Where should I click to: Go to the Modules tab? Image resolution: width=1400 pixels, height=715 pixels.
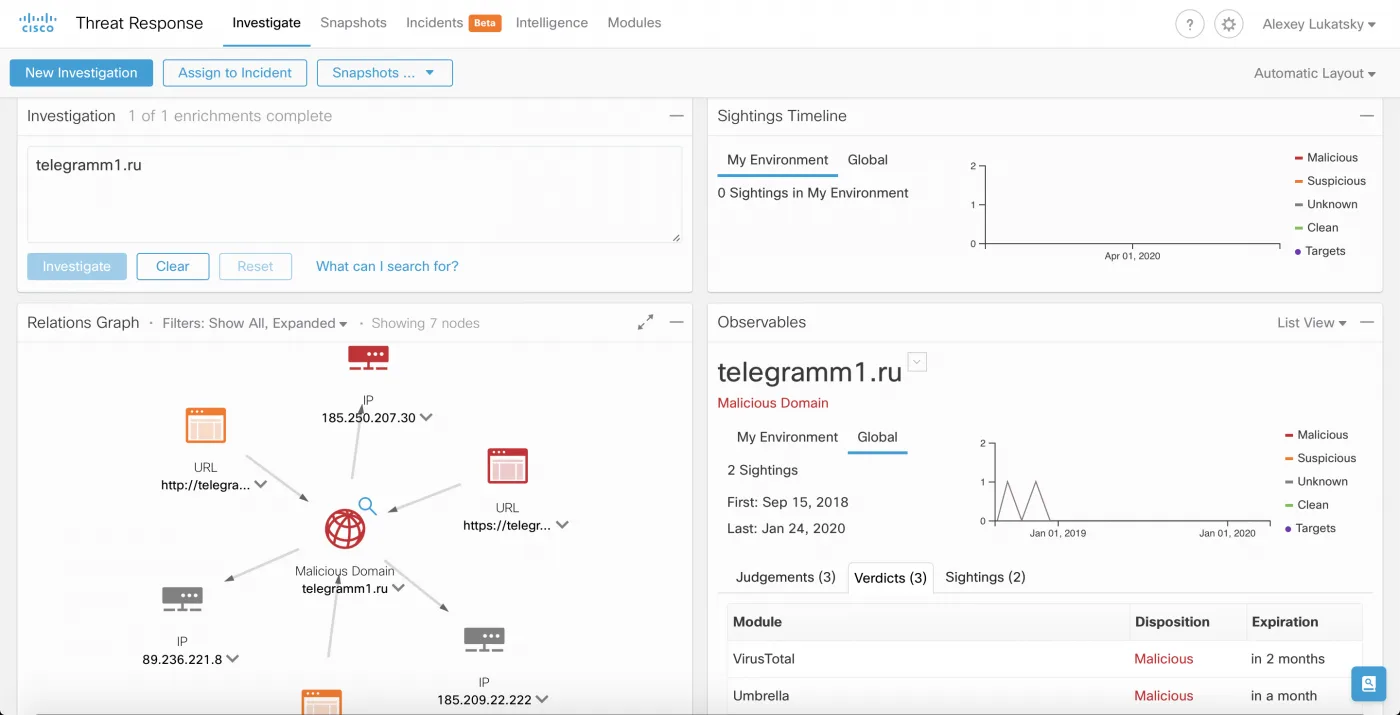pyautogui.click(x=634, y=23)
